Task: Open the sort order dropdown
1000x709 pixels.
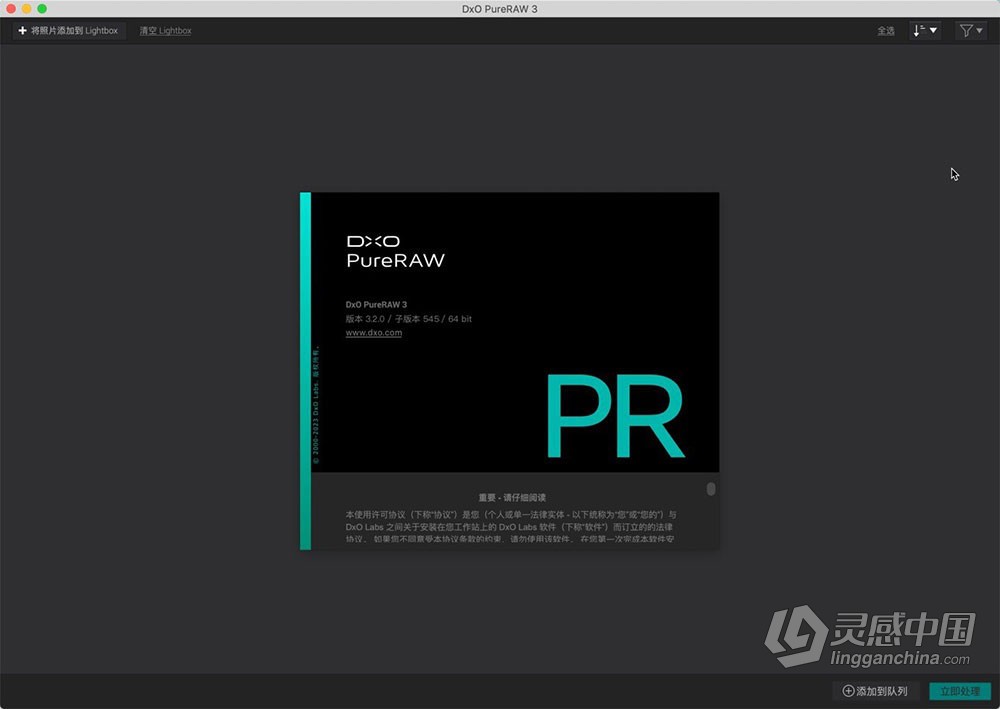Action: [x=925, y=31]
